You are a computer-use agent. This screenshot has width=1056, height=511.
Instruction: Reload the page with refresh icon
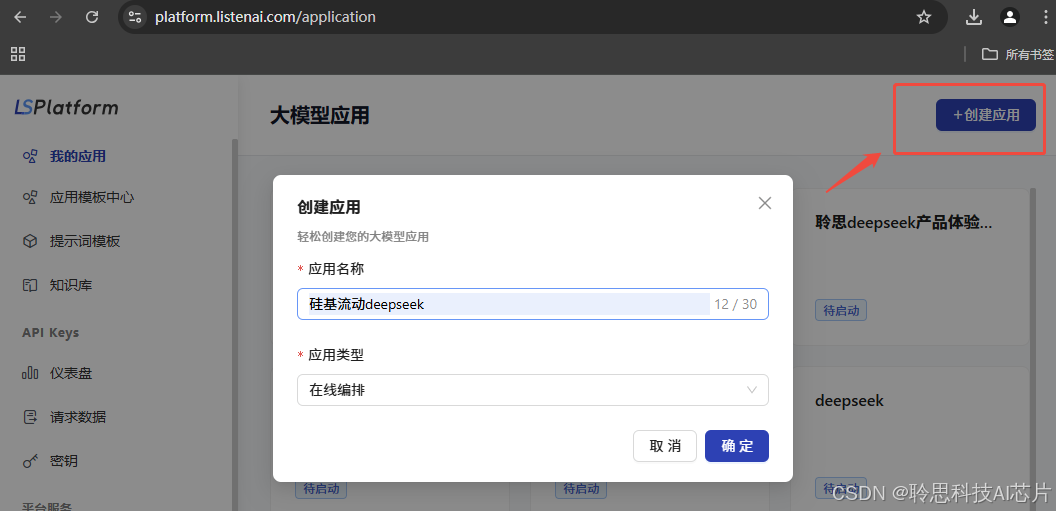click(x=92, y=18)
